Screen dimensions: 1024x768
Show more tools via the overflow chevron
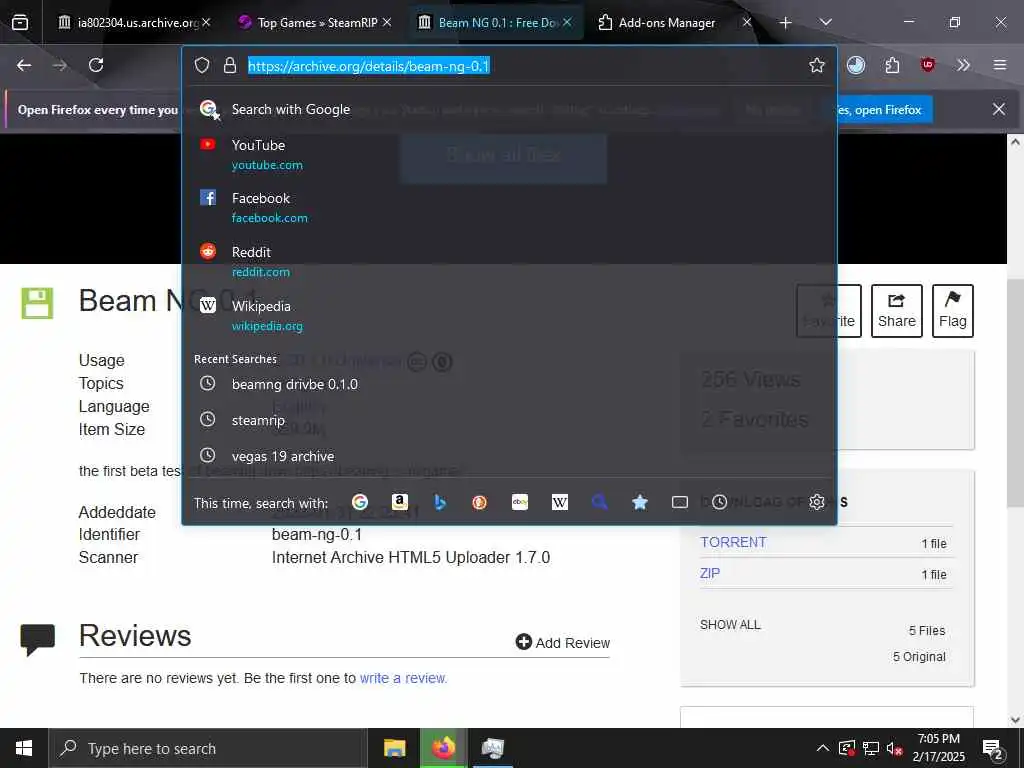pos(963,65)
